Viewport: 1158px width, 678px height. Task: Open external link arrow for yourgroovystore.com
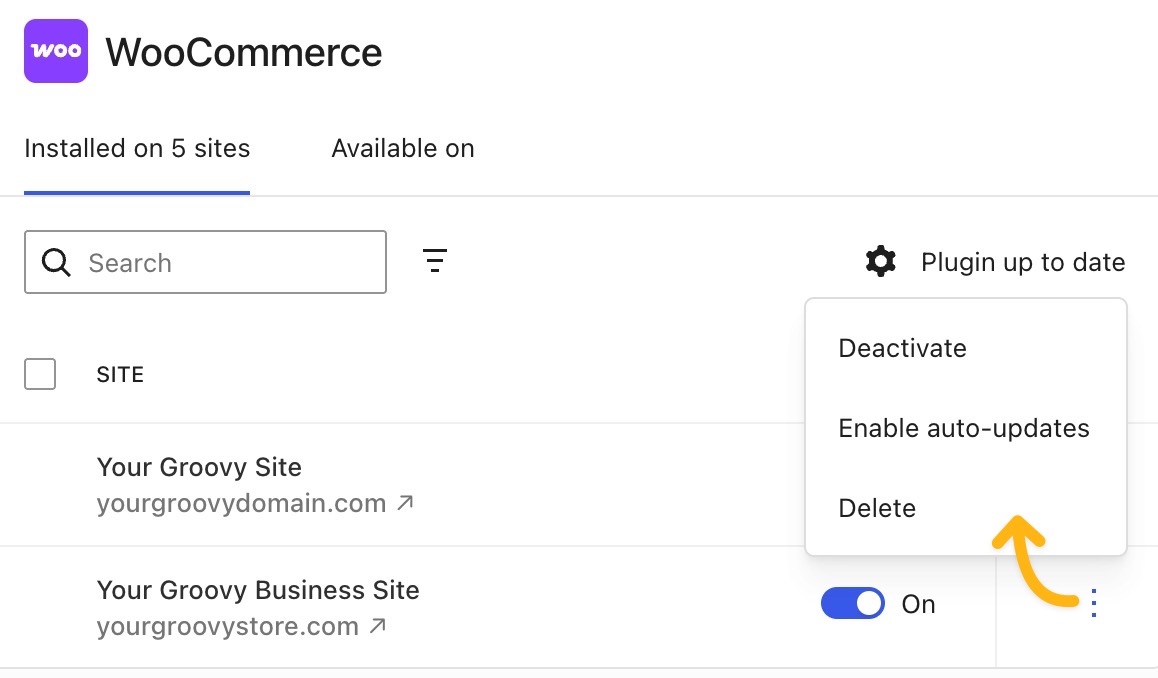coord(377,626)
